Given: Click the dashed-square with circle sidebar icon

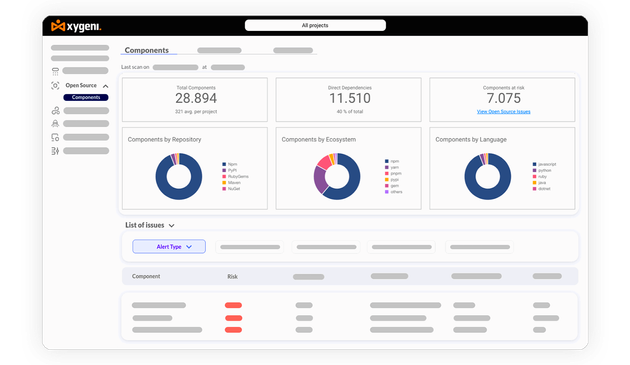Looking at the screenshot, I should click(x=55, y=137).
